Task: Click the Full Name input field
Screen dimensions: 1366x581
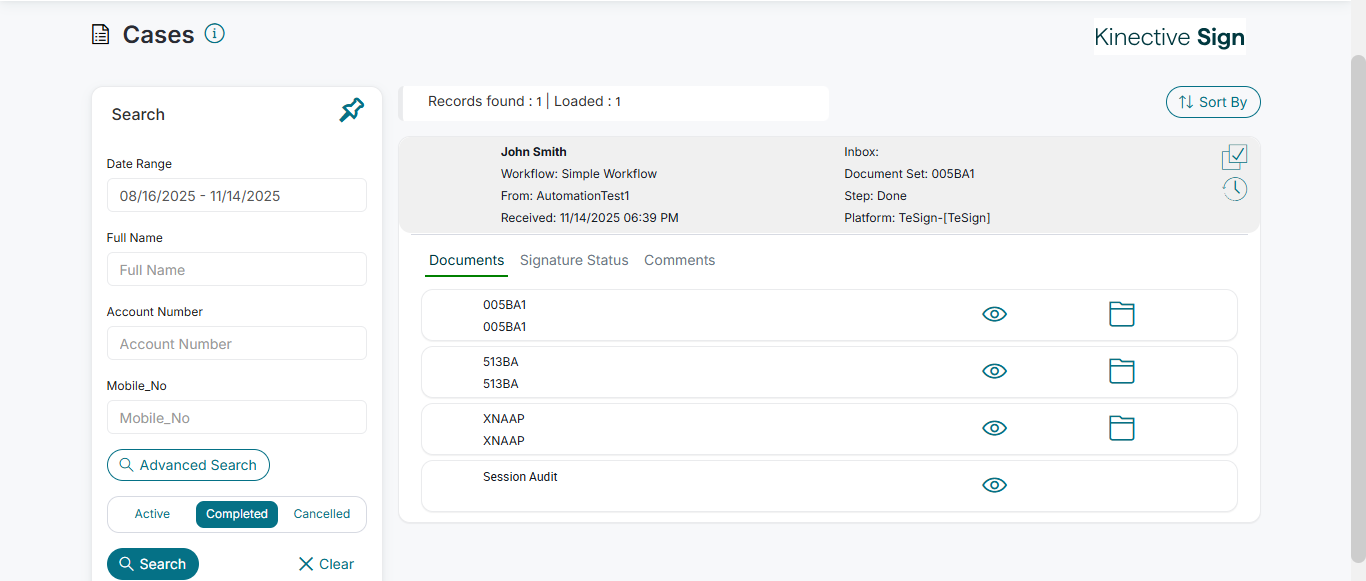Action: click(237, 270)
